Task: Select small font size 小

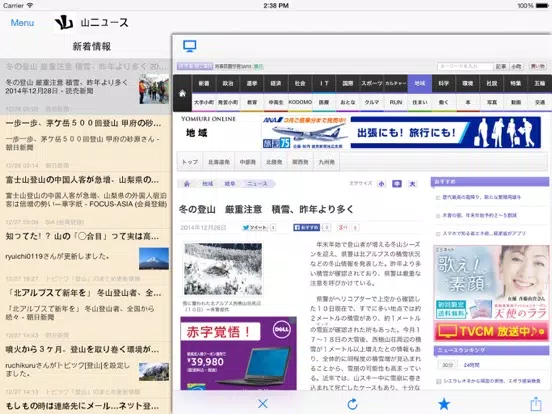Action: tap(381, 184)
